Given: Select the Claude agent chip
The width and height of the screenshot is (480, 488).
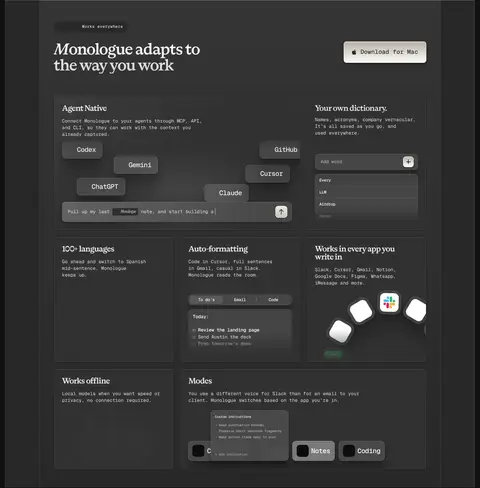Looking at the screenshot, I should point(227,193).
